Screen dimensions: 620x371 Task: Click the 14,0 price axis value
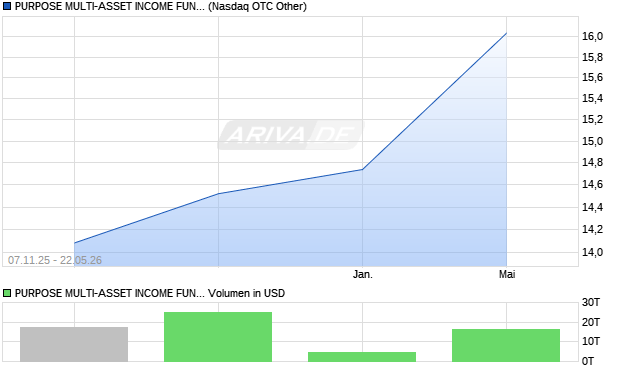pyautogui.click(x=592, y=252)
